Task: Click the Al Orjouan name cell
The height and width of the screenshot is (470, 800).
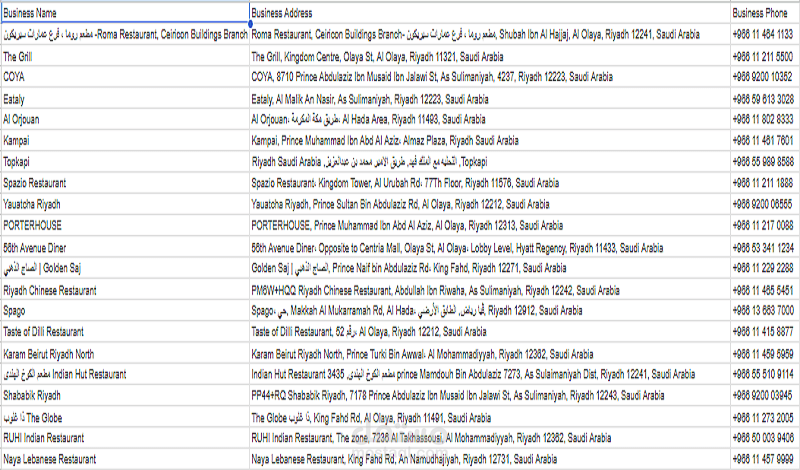Action: [x=125, y=119]
